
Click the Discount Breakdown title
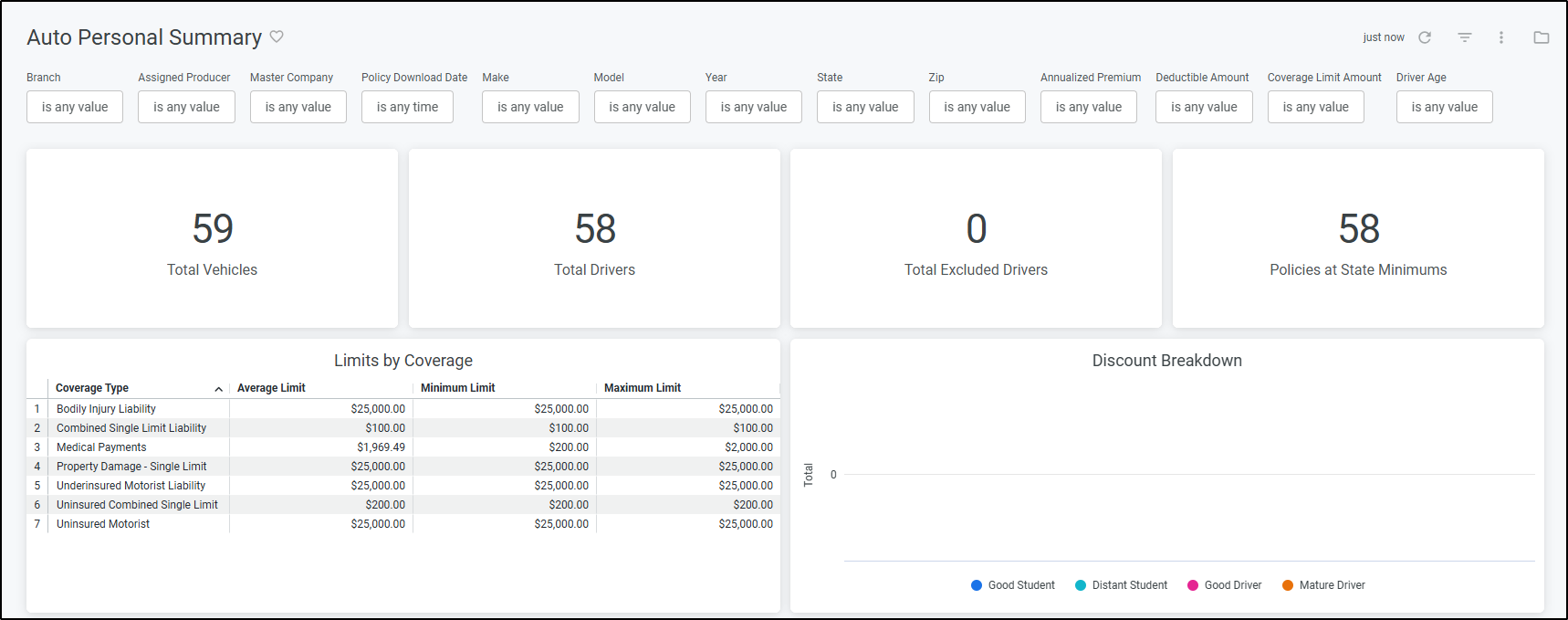(1166, 361)
